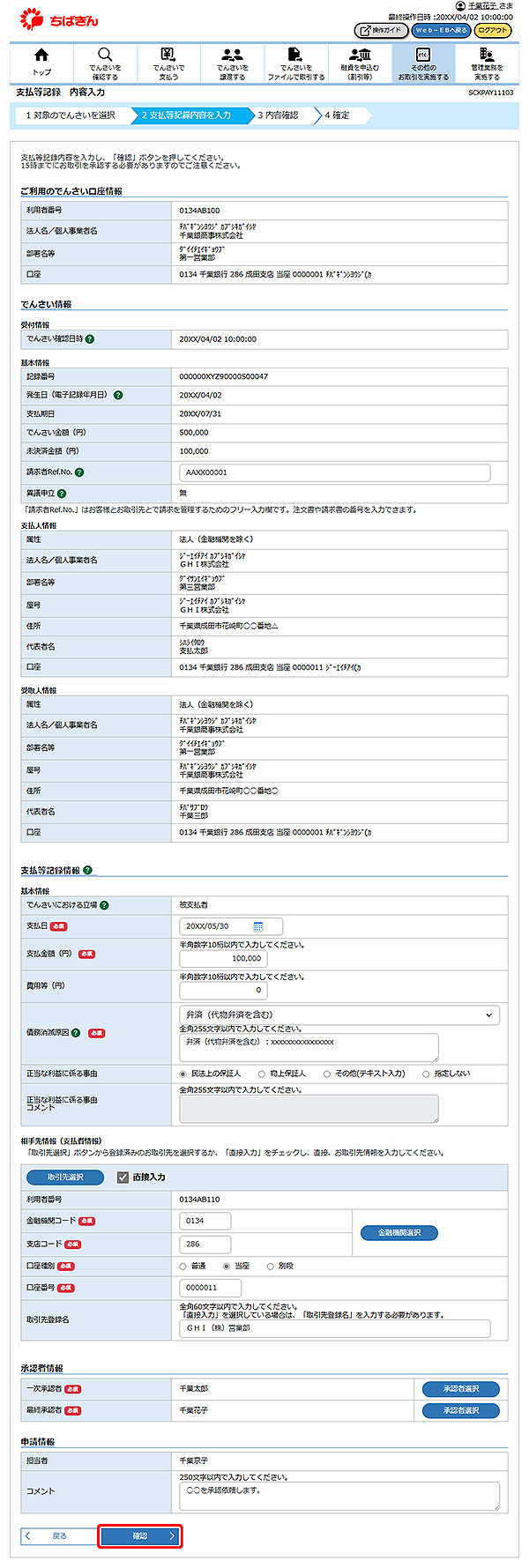Image resolution: width=529 pixels, height=1568 pixels.
Task: Click the user profile icon
Action: [459, 6]
